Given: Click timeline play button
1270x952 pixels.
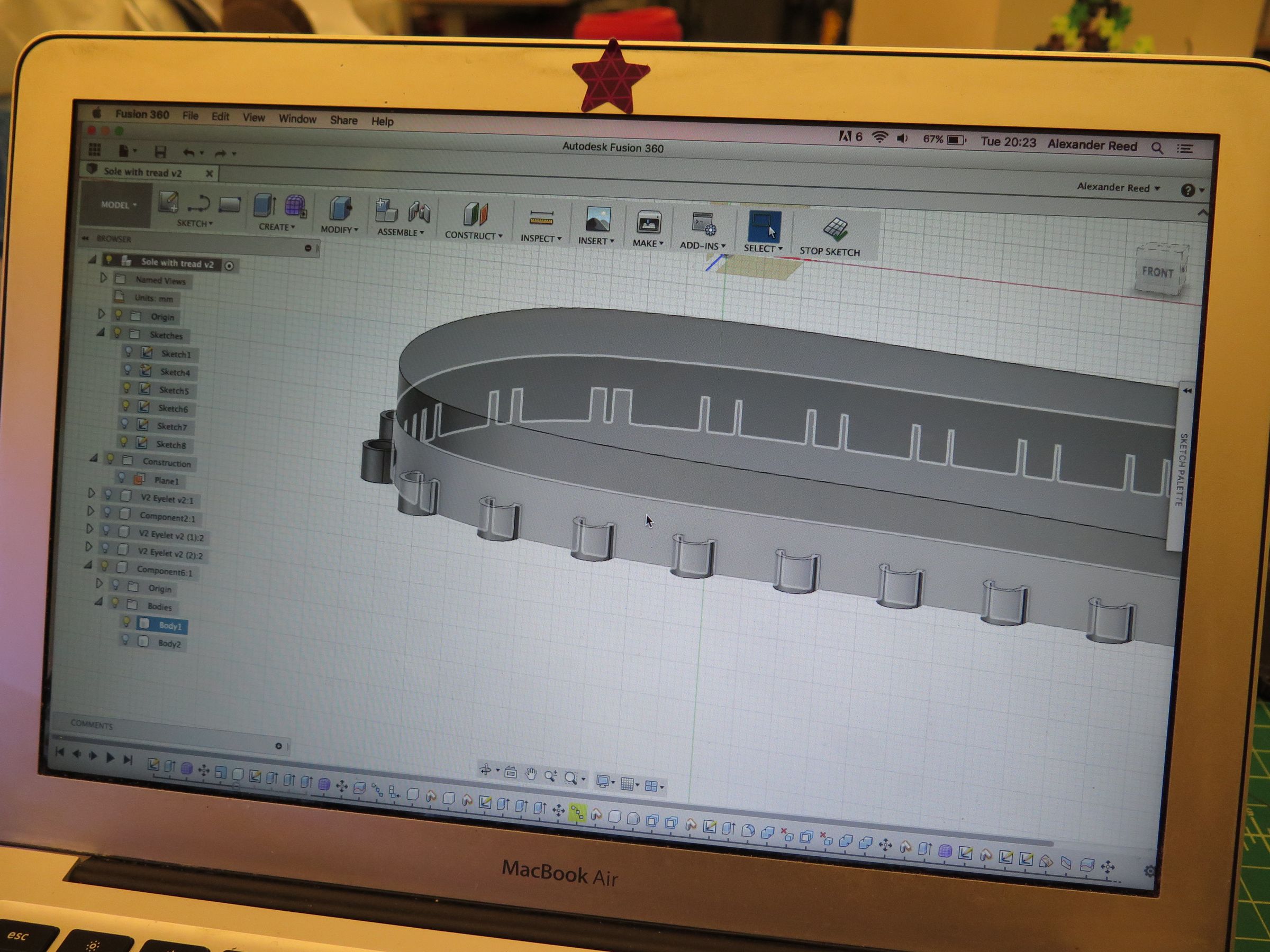Looking at the screenshot, I should point(110,758).
